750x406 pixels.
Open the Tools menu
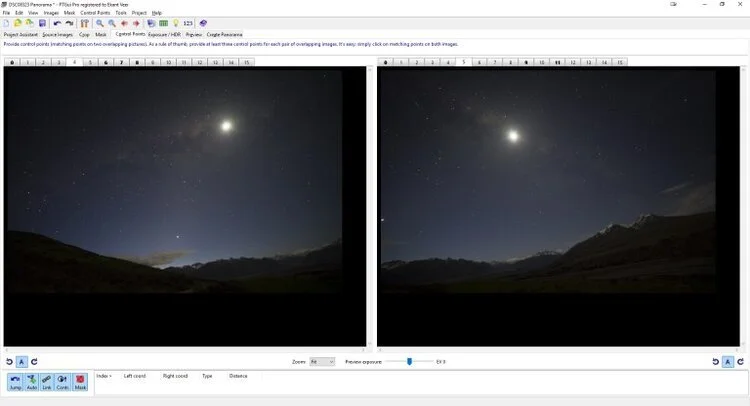pyautogui.click(x=121, y=13)
